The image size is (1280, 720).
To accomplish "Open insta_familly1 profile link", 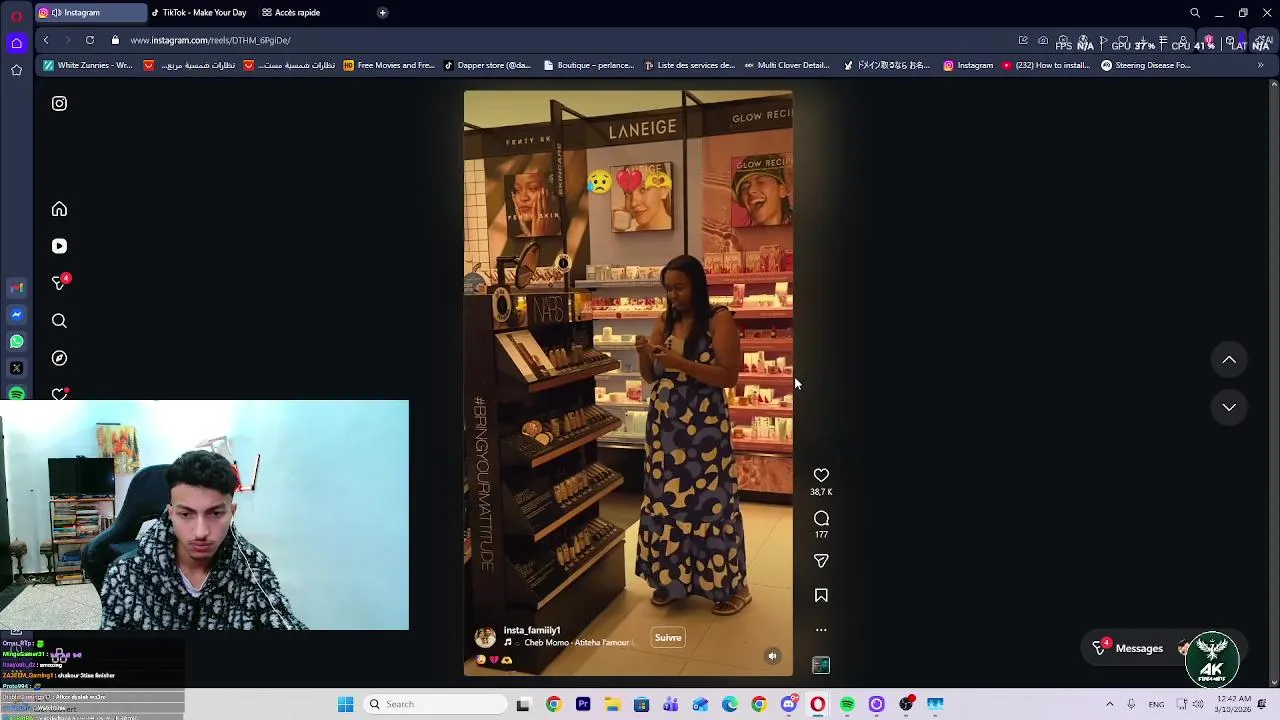I will (x=532, y=631).
